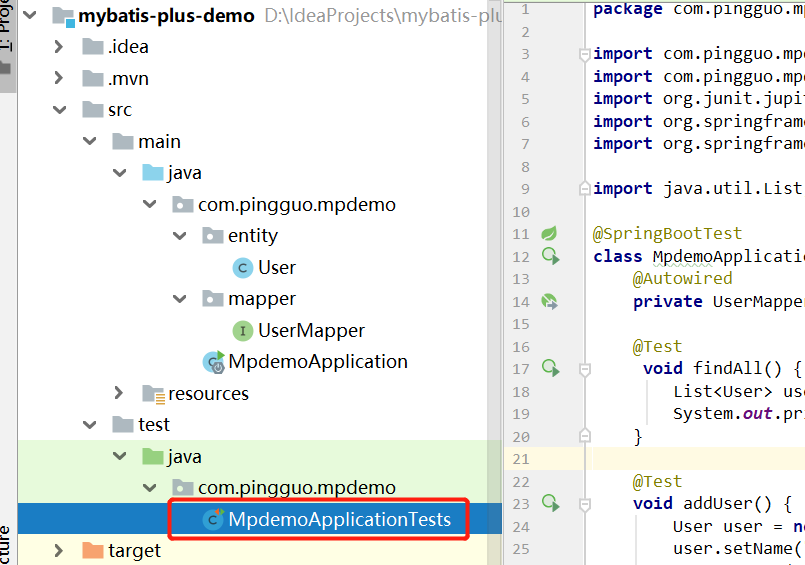This screenshot has height=565, width=805.
Task: Click the @SpringBootTest annotation
Action: point(667,233)
